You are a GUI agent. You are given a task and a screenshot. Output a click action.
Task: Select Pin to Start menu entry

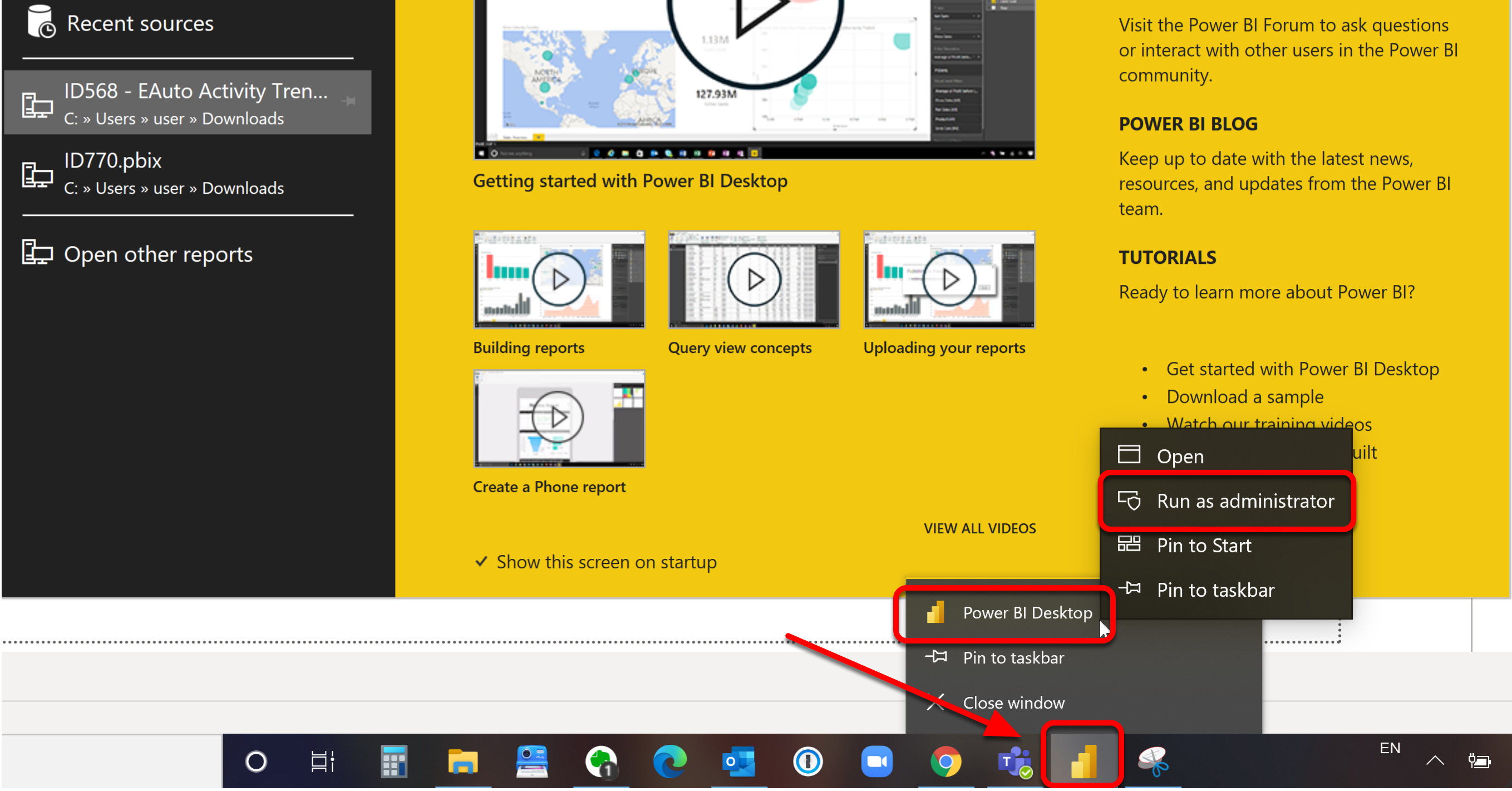[x=1226, y=546]
